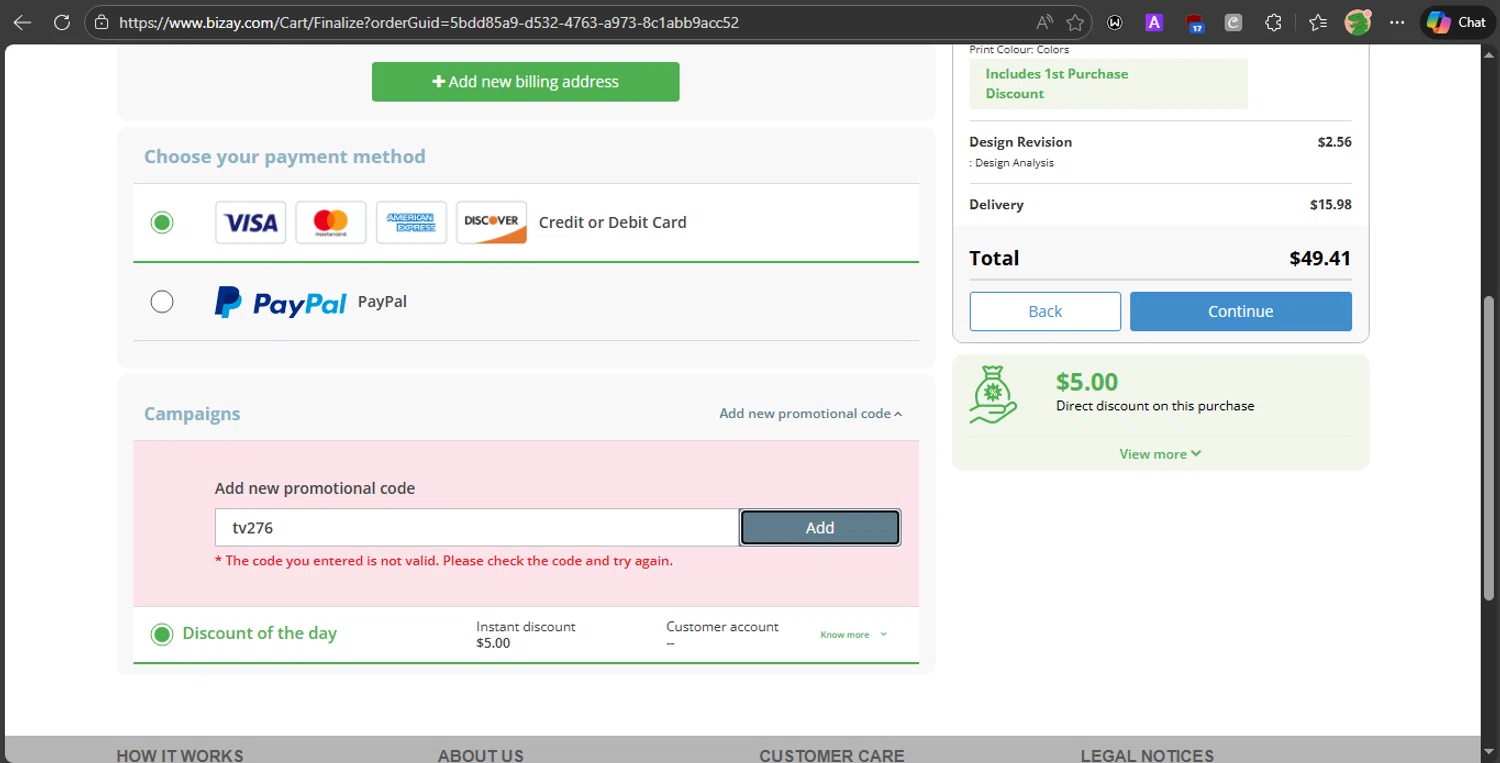Open Read aloud icon in address bar

coord(1045,22)
